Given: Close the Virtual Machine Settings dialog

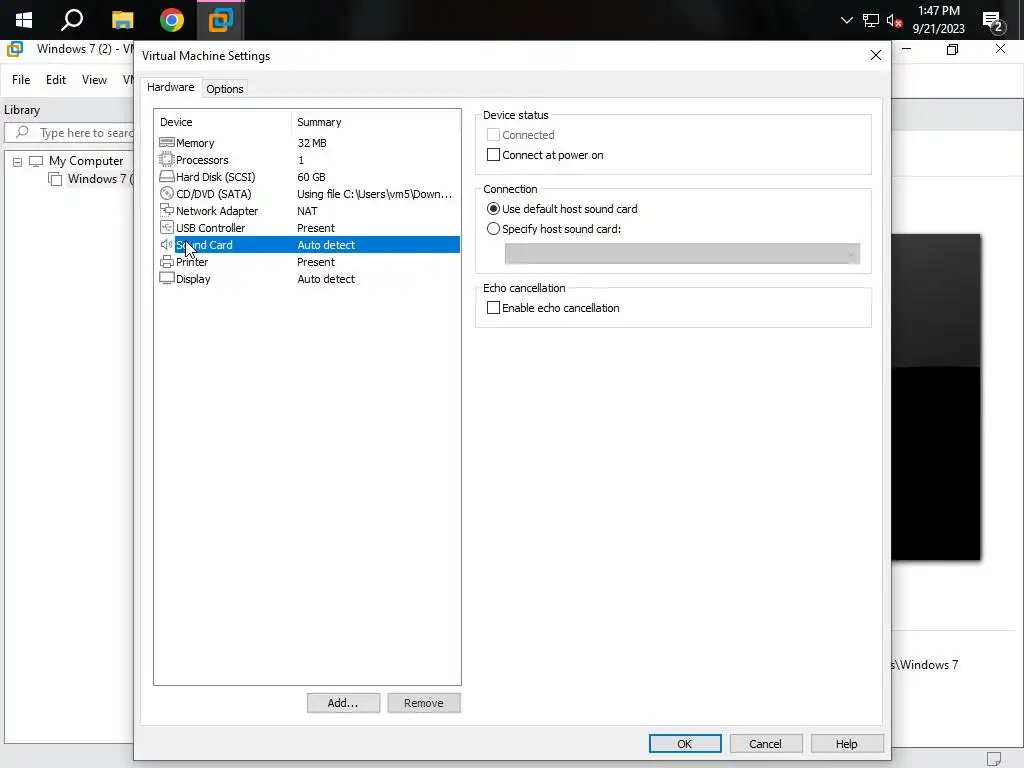Looking at the screenshot, I should pos(876,56).
